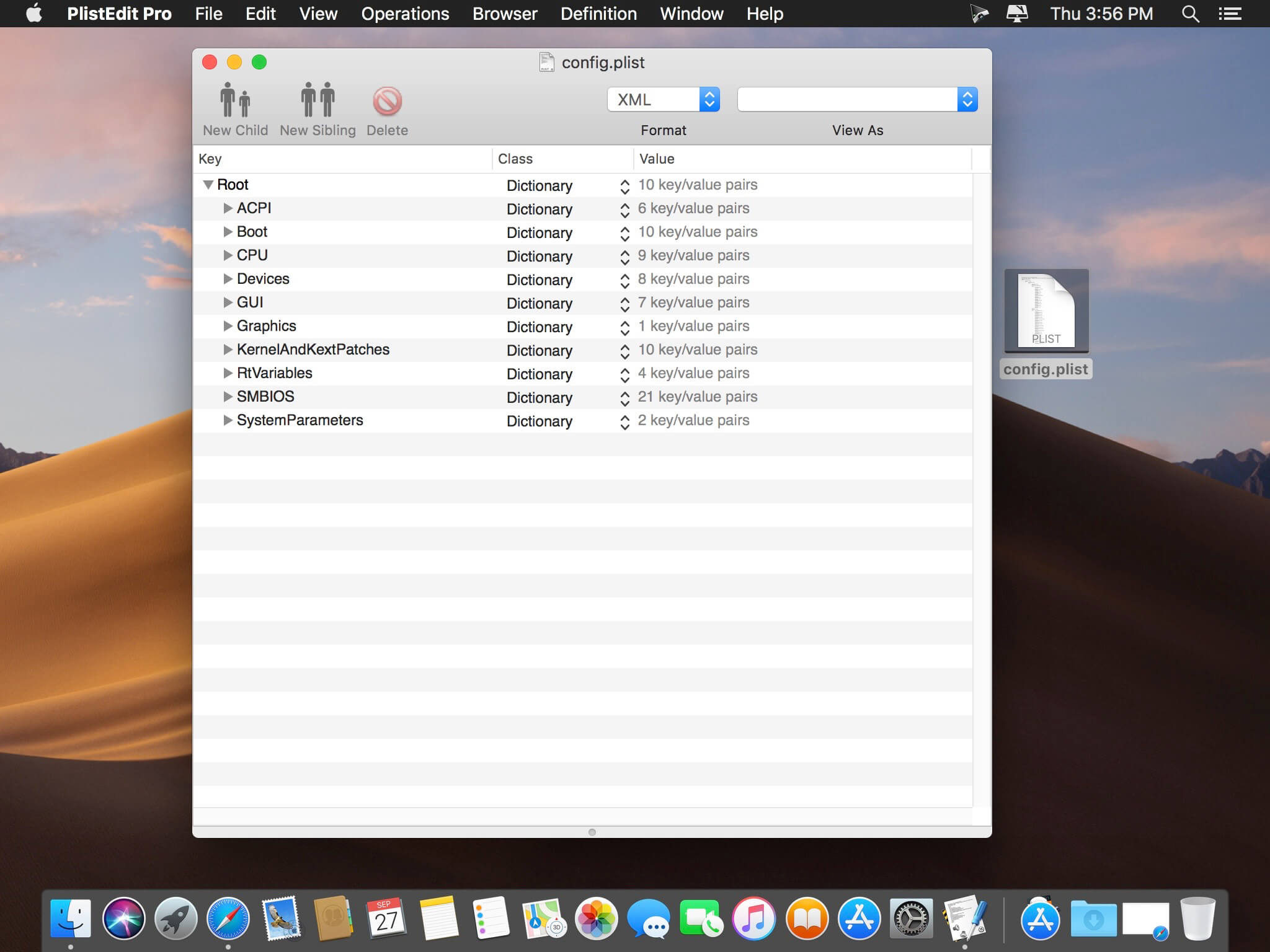Click the screen mirroring menu bar icon

[1017, 13]
